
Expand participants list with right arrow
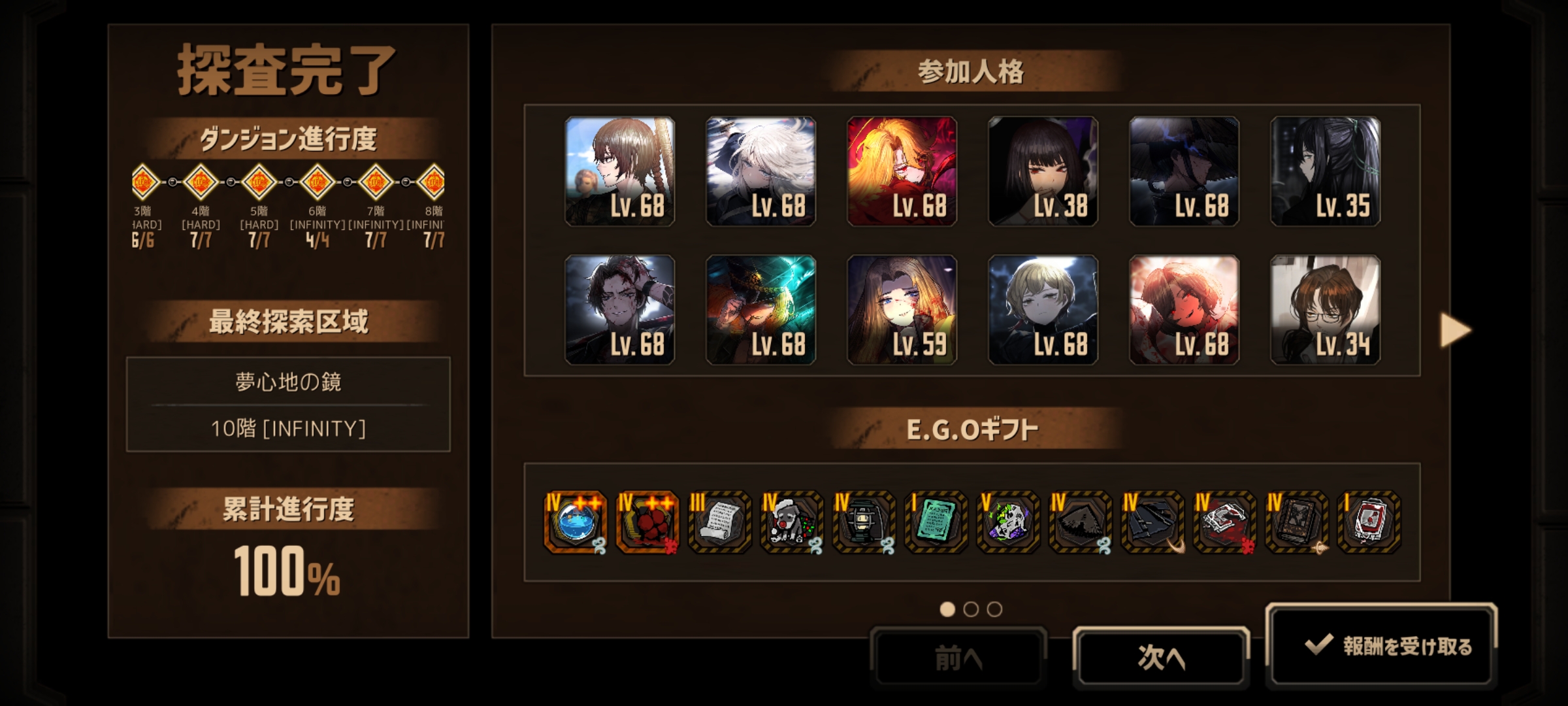point(1455,330)
